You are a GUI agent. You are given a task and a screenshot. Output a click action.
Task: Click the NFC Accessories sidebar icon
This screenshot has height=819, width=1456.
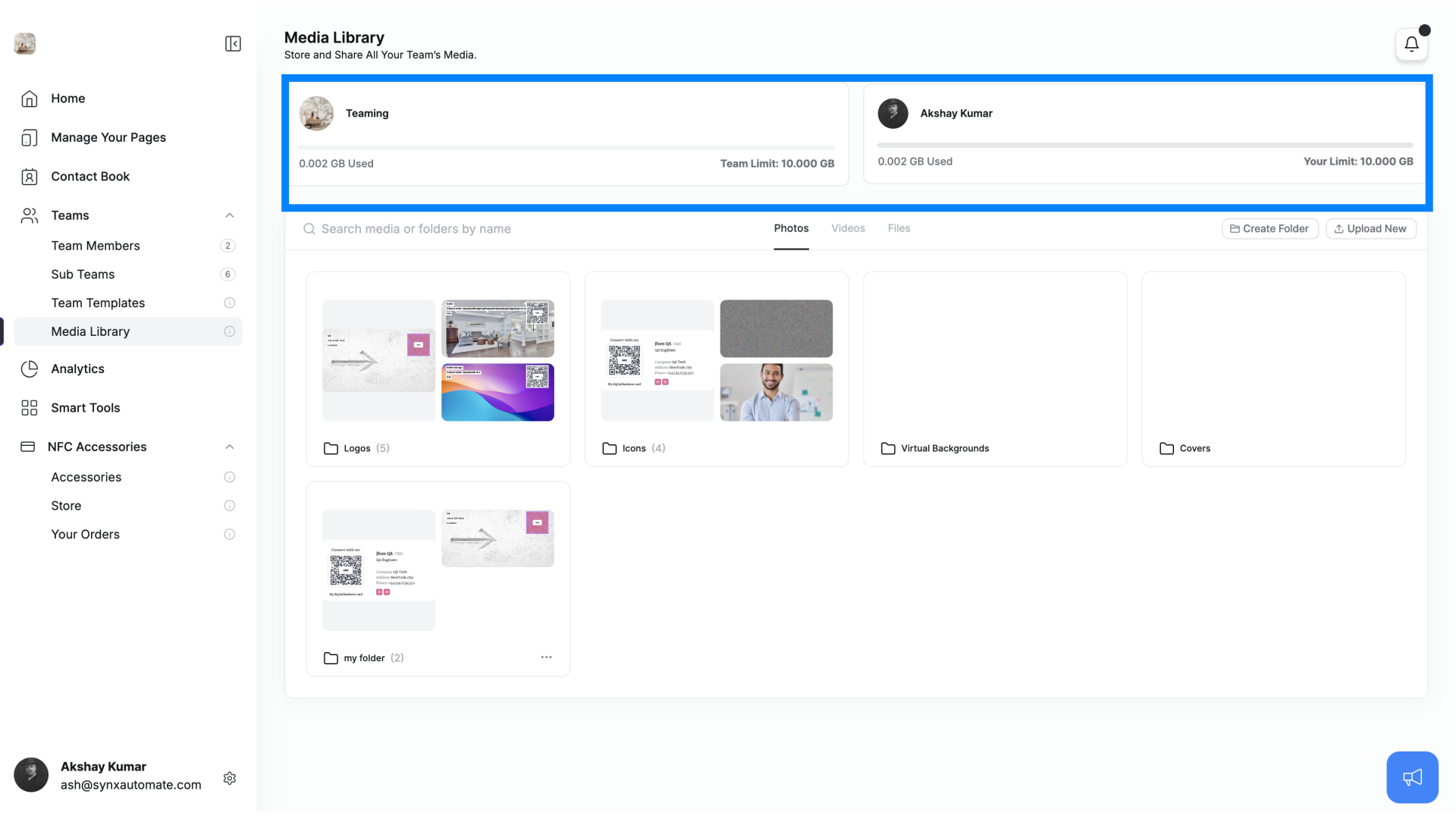(28, 447)
